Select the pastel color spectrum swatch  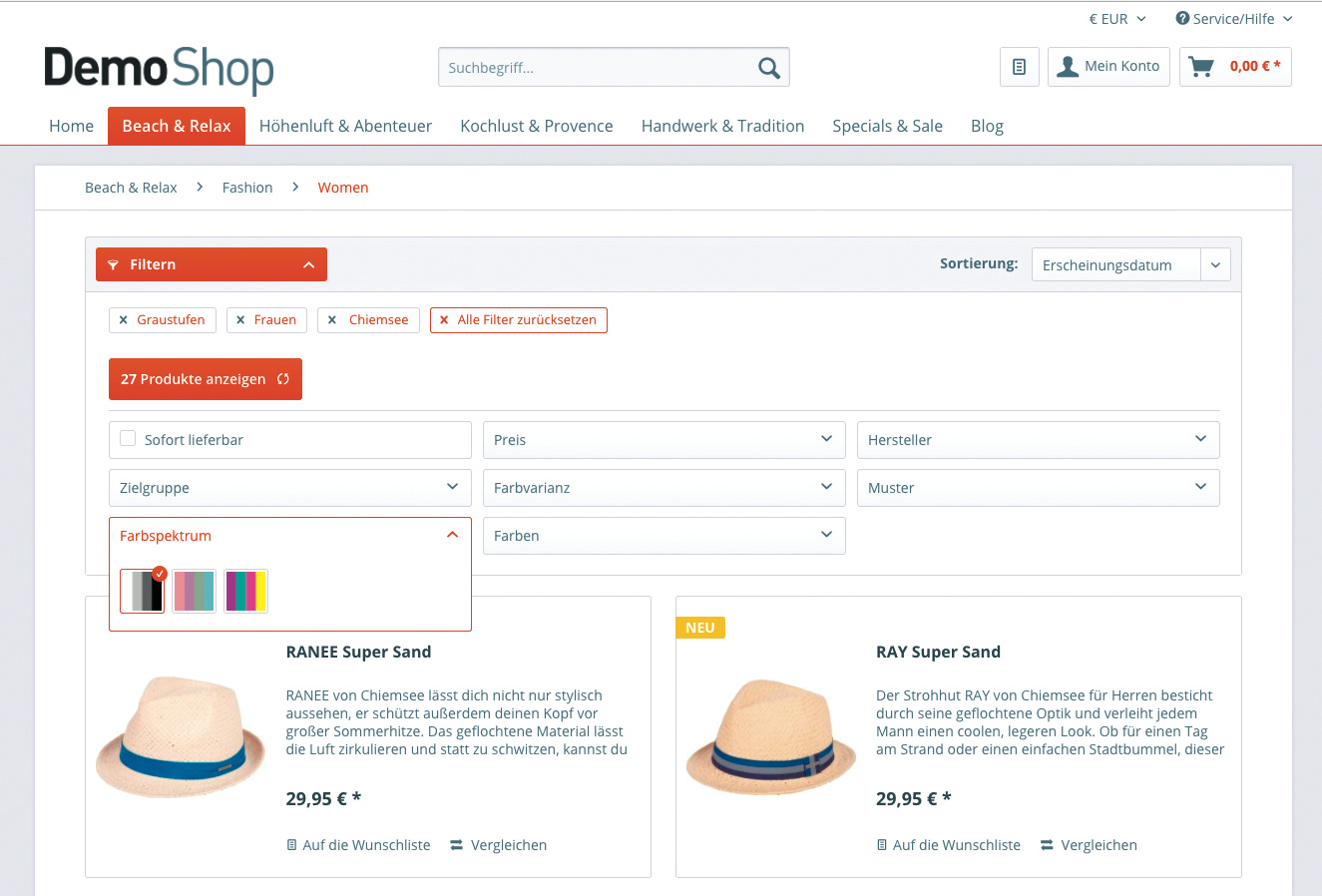(195, 591)
